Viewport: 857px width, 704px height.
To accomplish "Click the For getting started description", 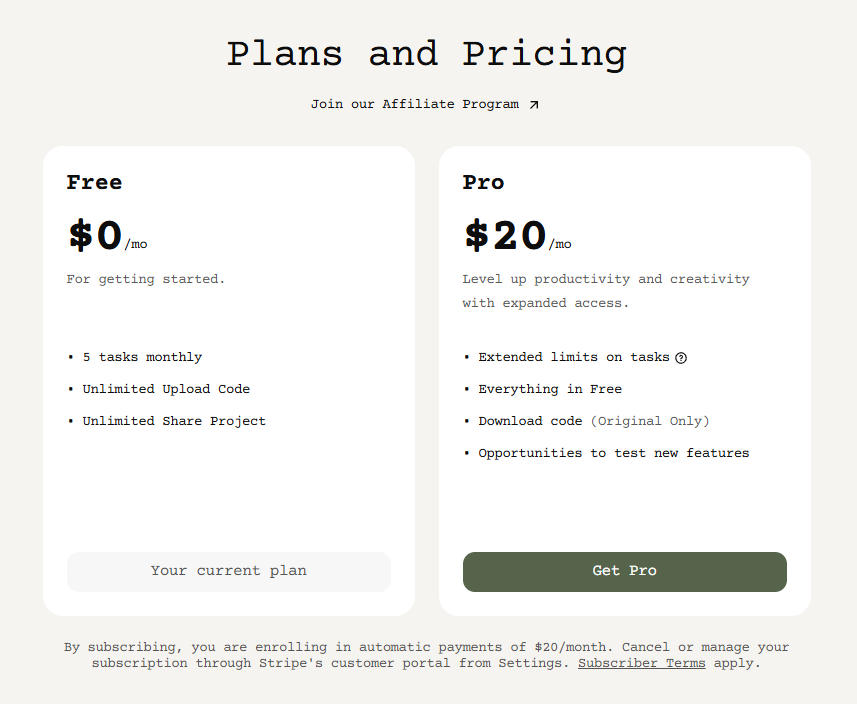I will (x=146, y=279).
